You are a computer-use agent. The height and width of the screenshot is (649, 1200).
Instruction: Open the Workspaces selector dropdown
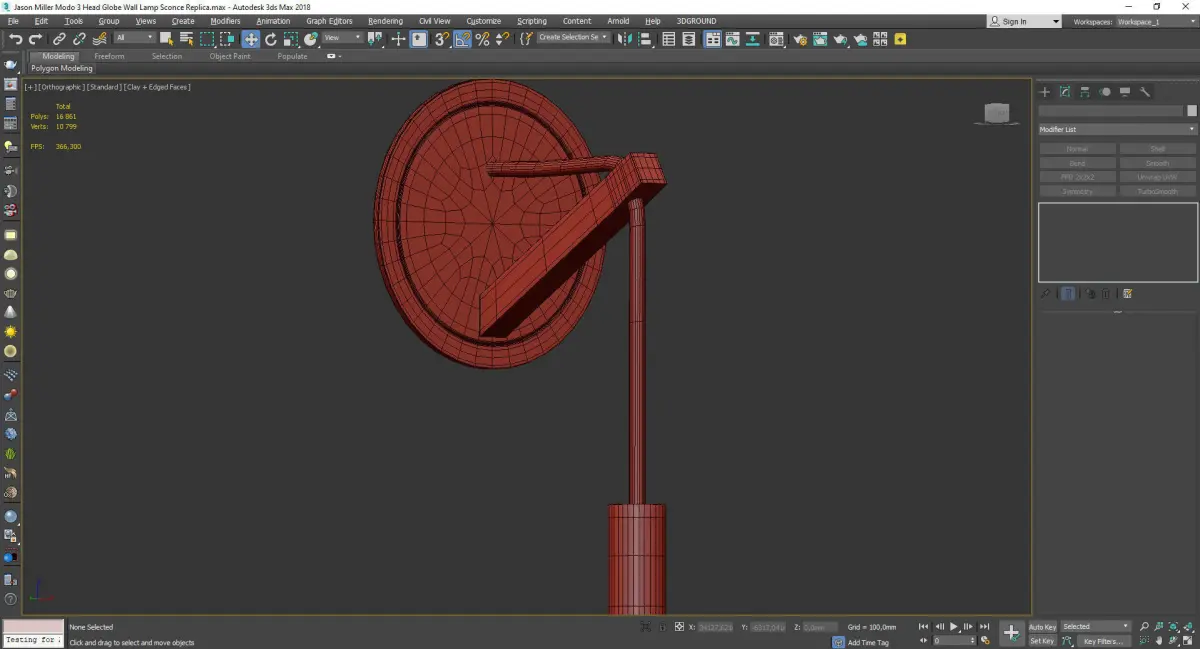(x=1156, y=21)
